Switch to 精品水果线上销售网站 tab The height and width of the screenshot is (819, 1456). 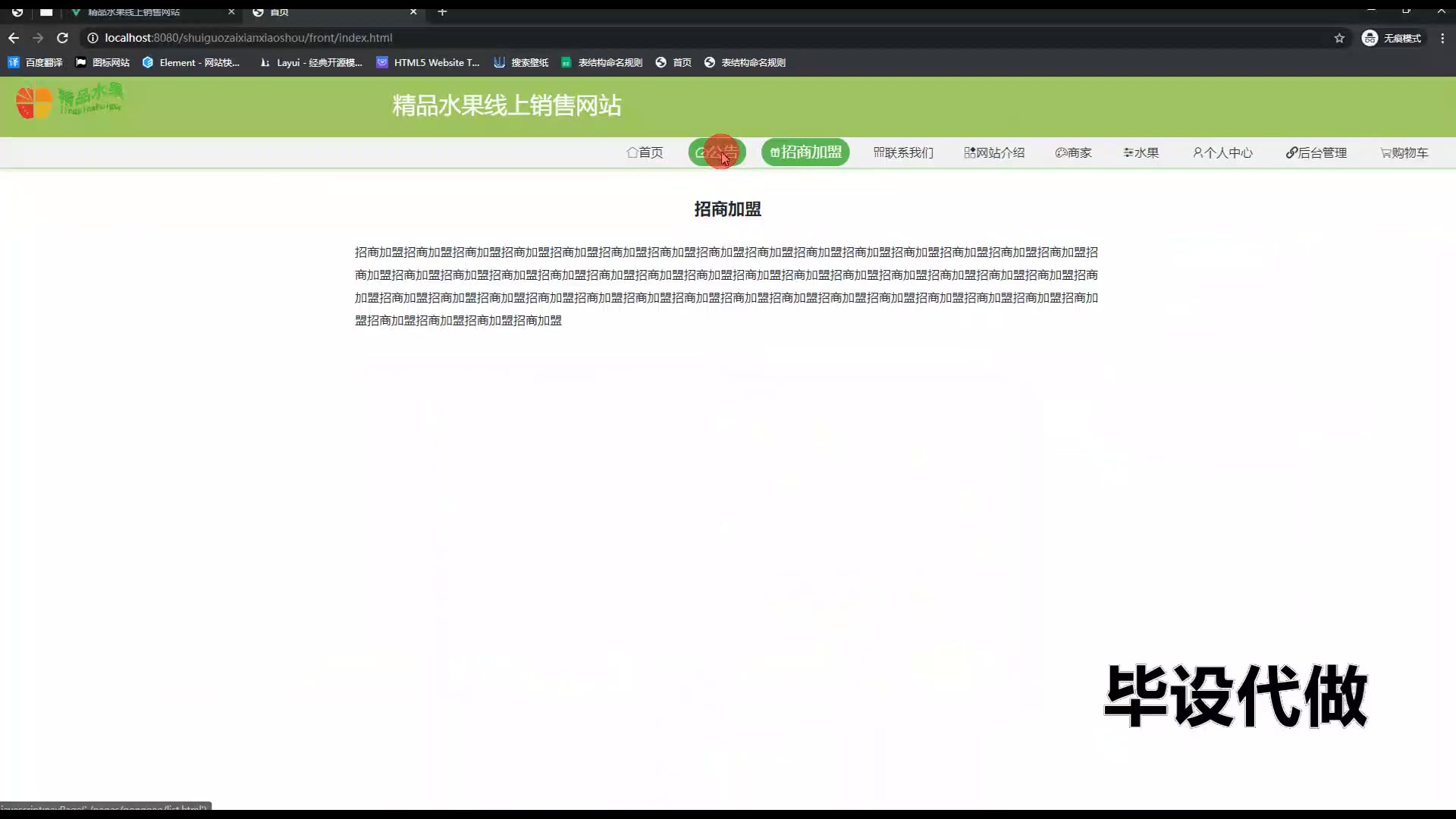tap(133, 12)
